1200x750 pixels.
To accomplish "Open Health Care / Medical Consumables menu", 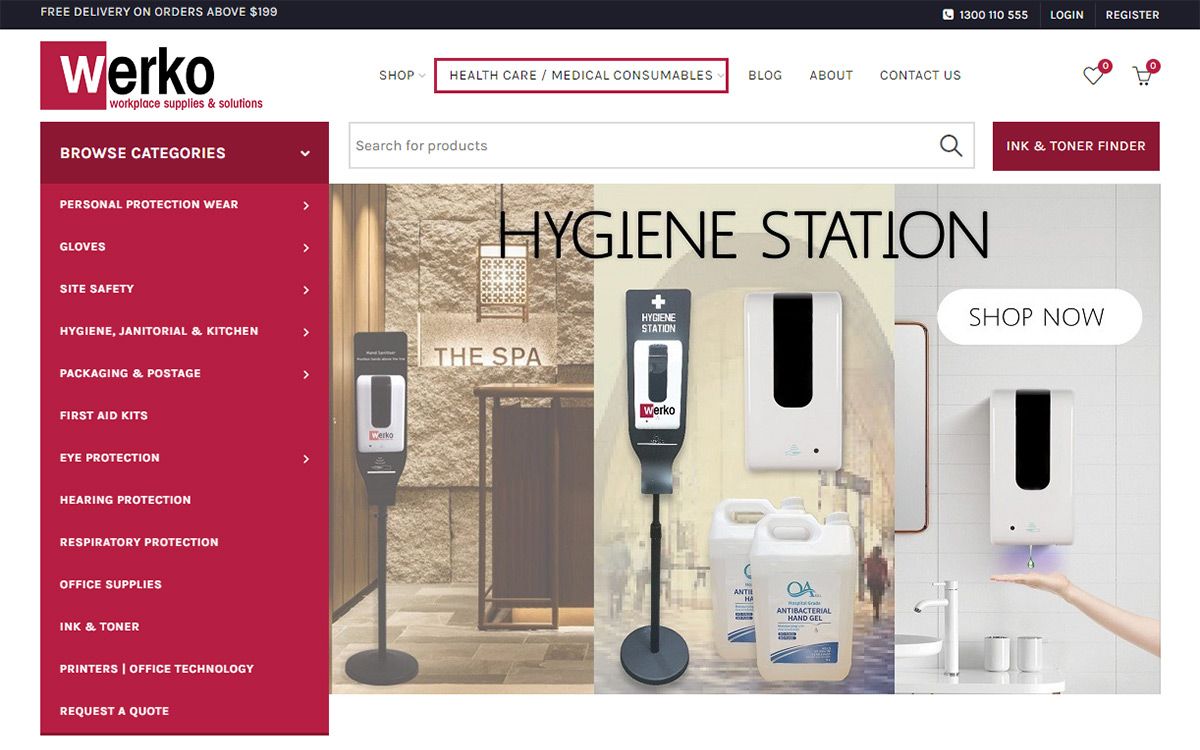I will click(x=581, y=75).
